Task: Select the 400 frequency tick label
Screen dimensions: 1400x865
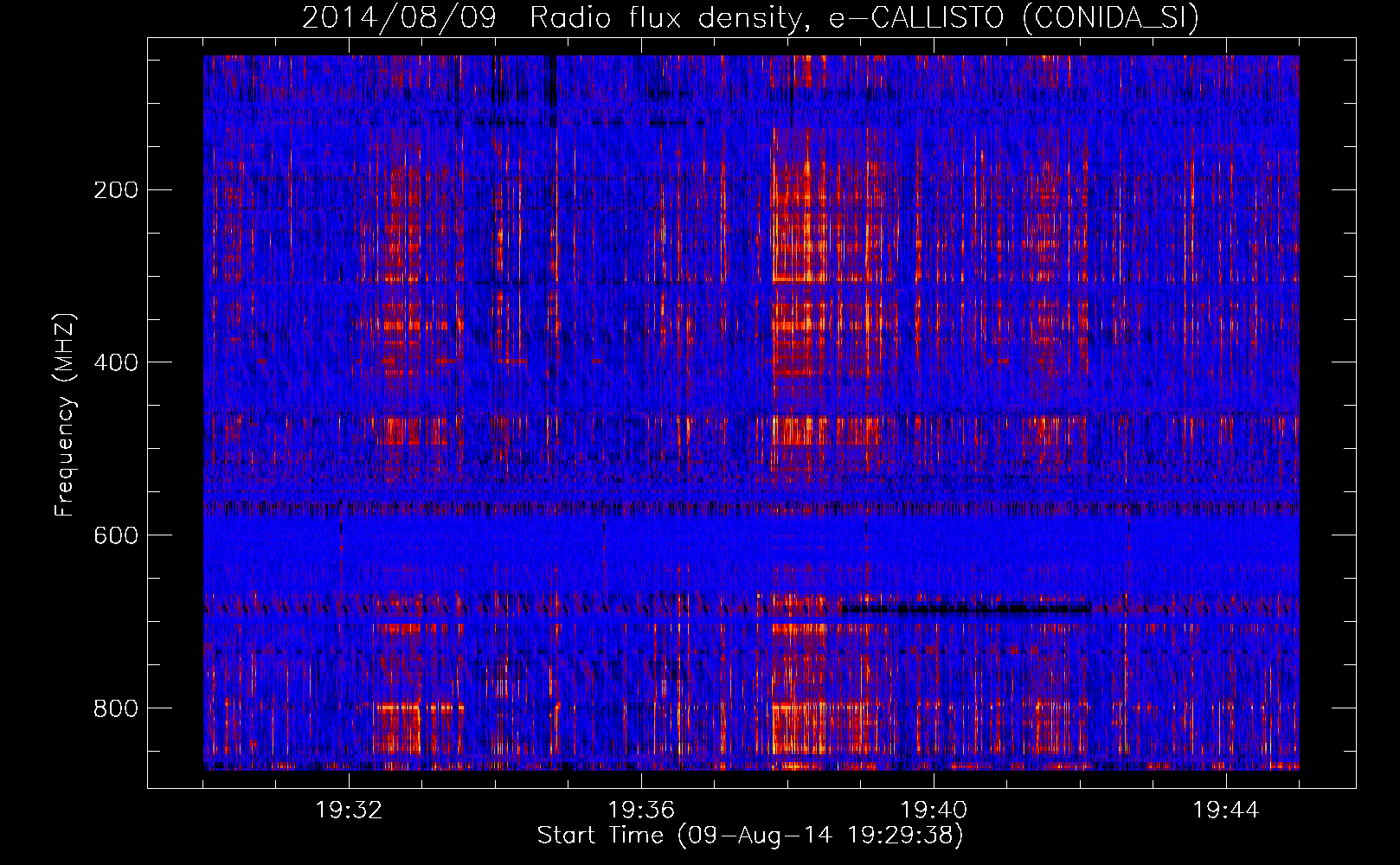Action: pyautogui.click(x=116, y=362)
